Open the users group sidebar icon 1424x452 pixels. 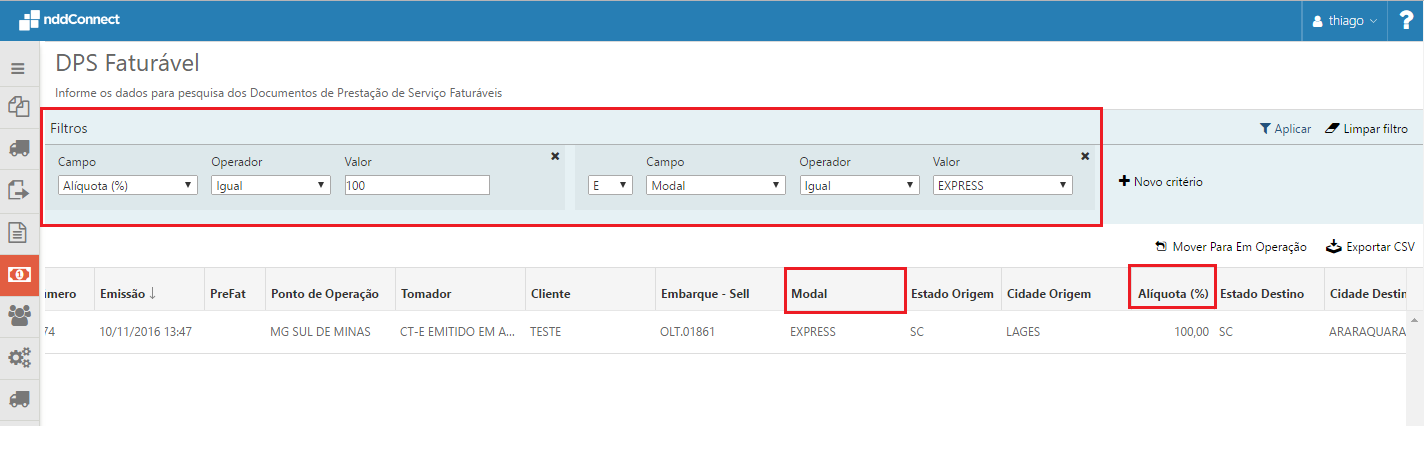tap(18, 315)
